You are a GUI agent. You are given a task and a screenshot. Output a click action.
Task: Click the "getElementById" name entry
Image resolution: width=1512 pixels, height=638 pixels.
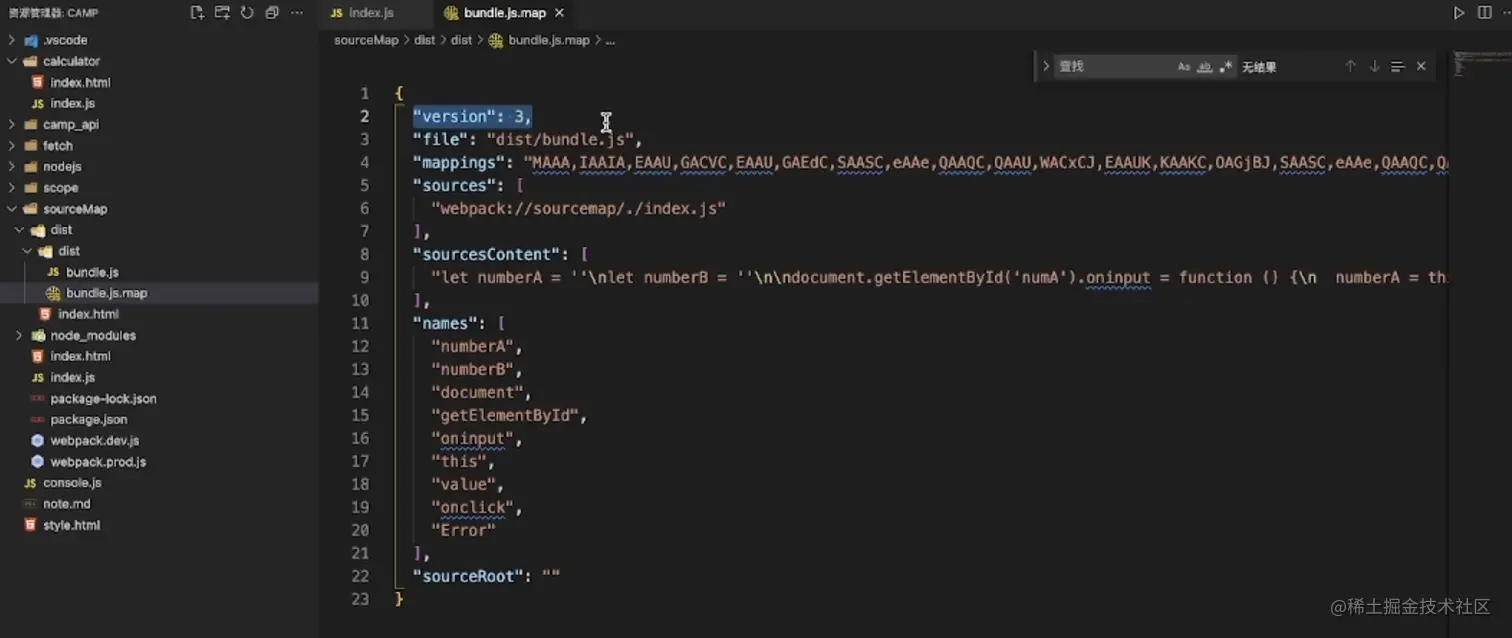tap(504, 415)
